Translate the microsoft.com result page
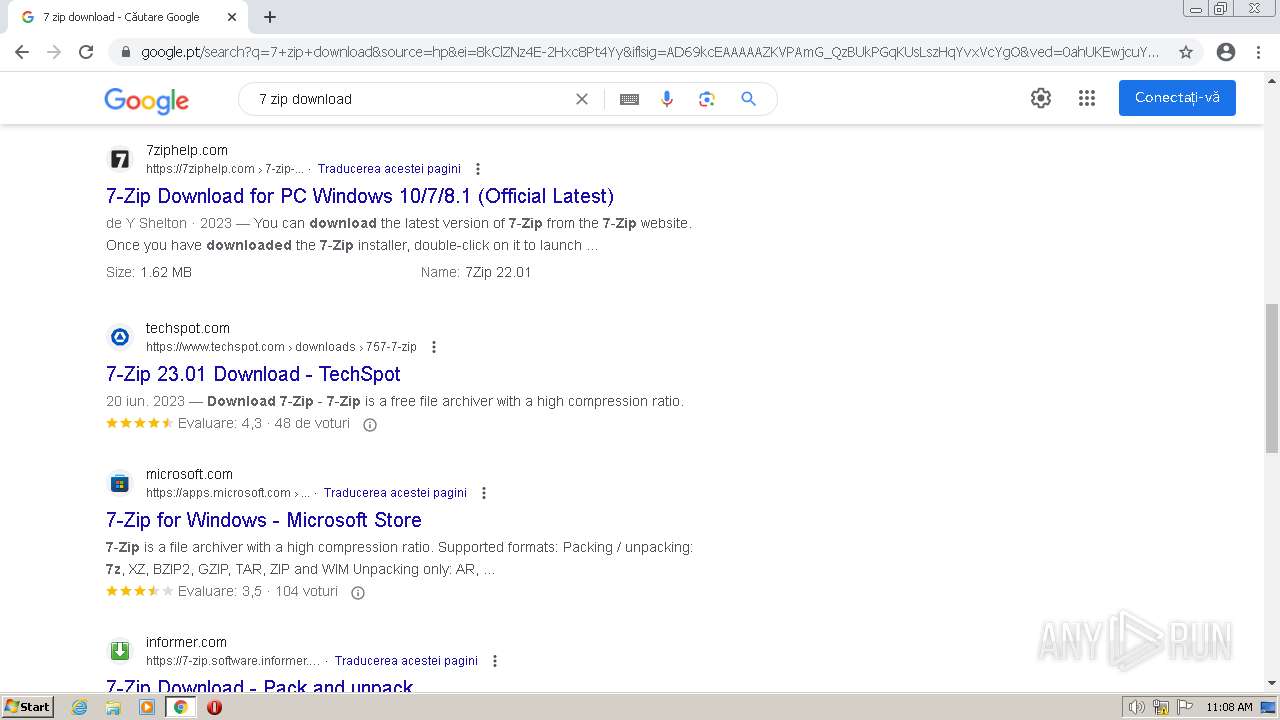Screen dimensions: 1280x720 pos(395,493)
